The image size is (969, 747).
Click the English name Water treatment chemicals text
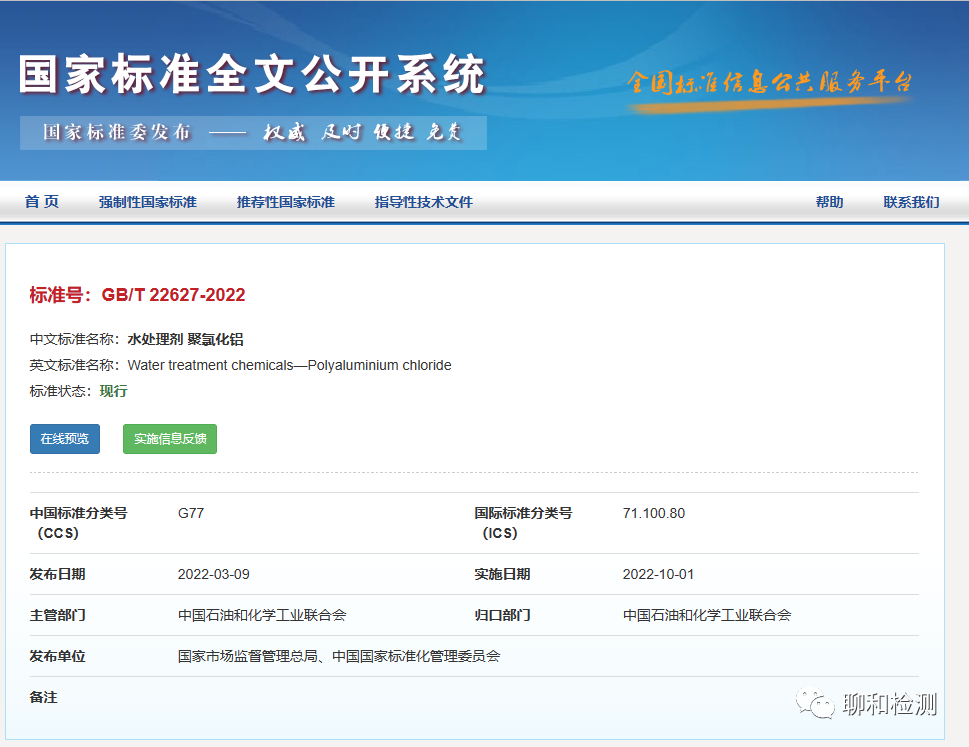coord(289,365)
